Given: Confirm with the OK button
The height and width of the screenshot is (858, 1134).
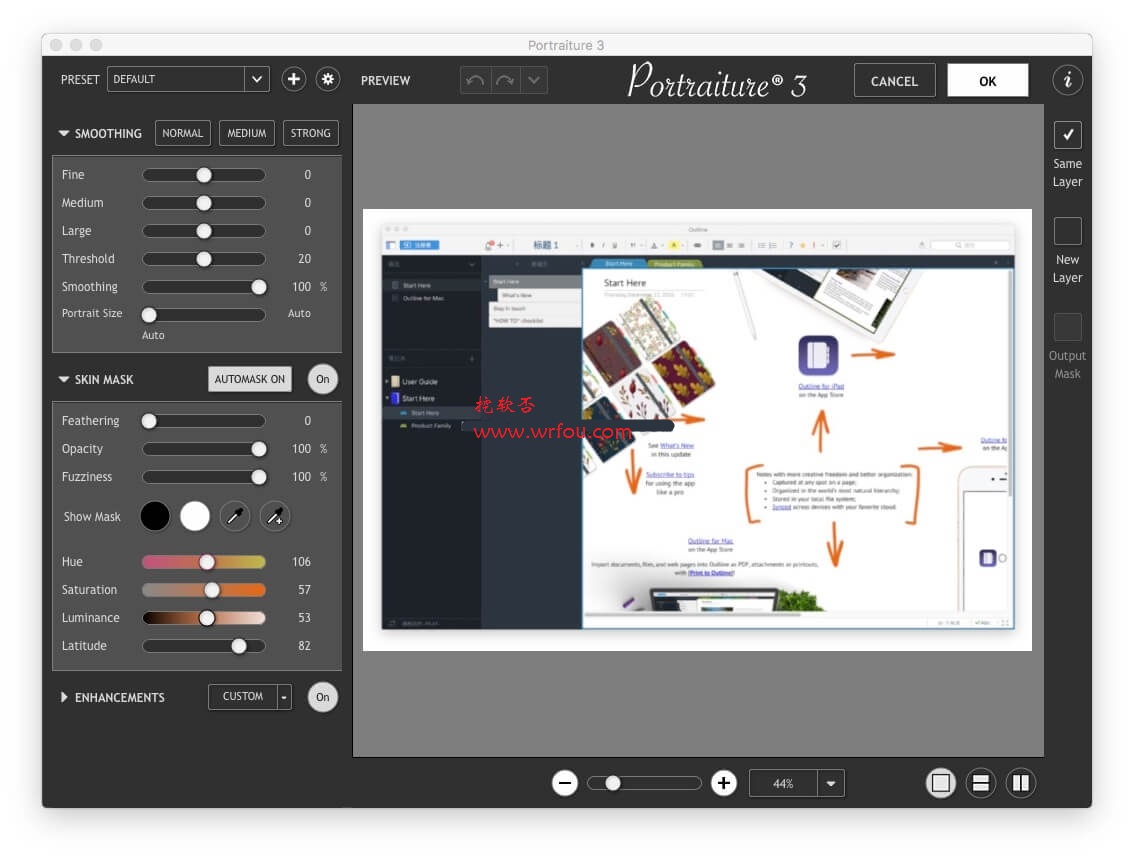Looking at the screenshot, I should point(988,80).
